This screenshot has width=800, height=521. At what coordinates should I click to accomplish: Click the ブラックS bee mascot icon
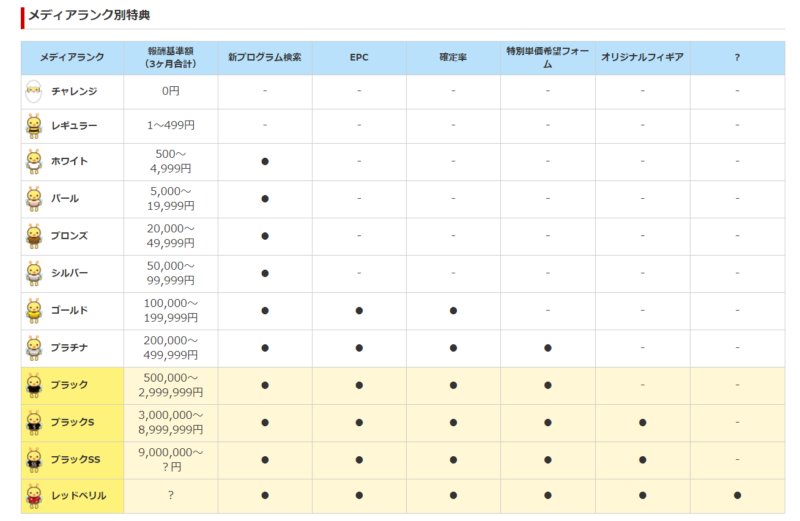34,423
